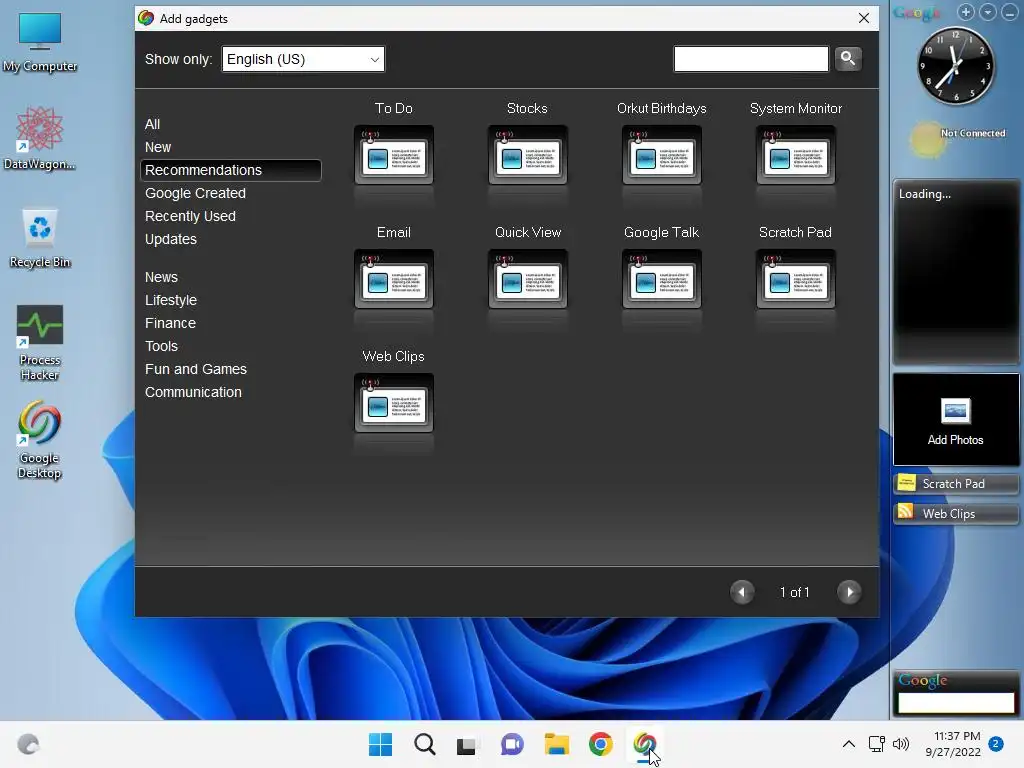This screenshot has height=768, width=1024.
Task: Open the notifications badge
Action: 996,744
